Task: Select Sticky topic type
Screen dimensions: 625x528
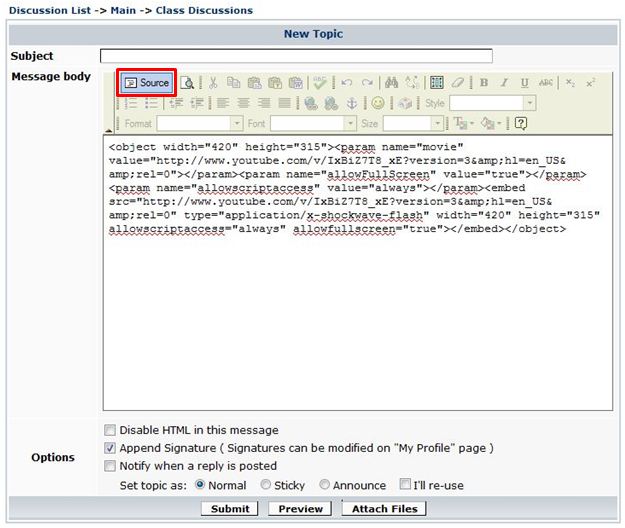Action: click(265, 485)
